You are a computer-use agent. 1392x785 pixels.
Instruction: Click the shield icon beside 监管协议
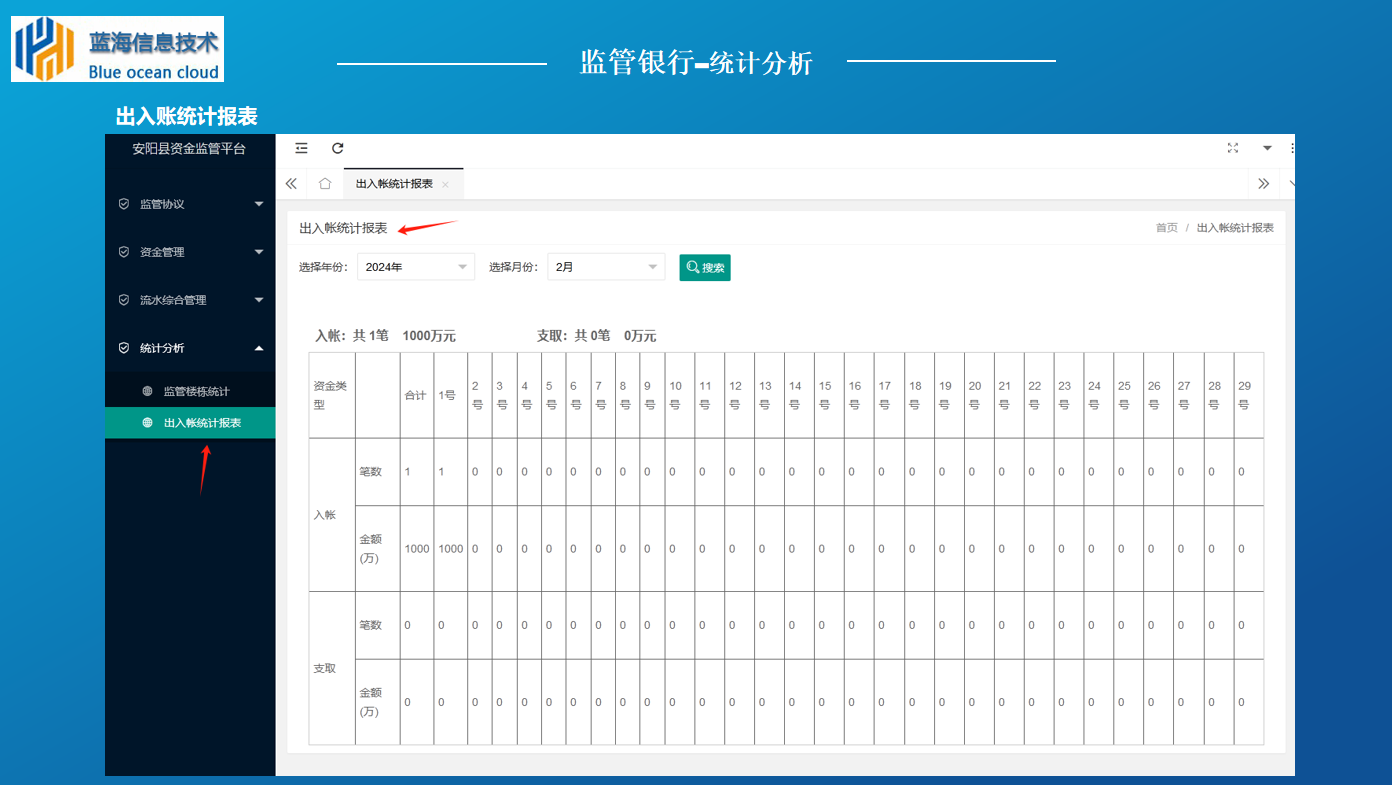click(124, 204)
